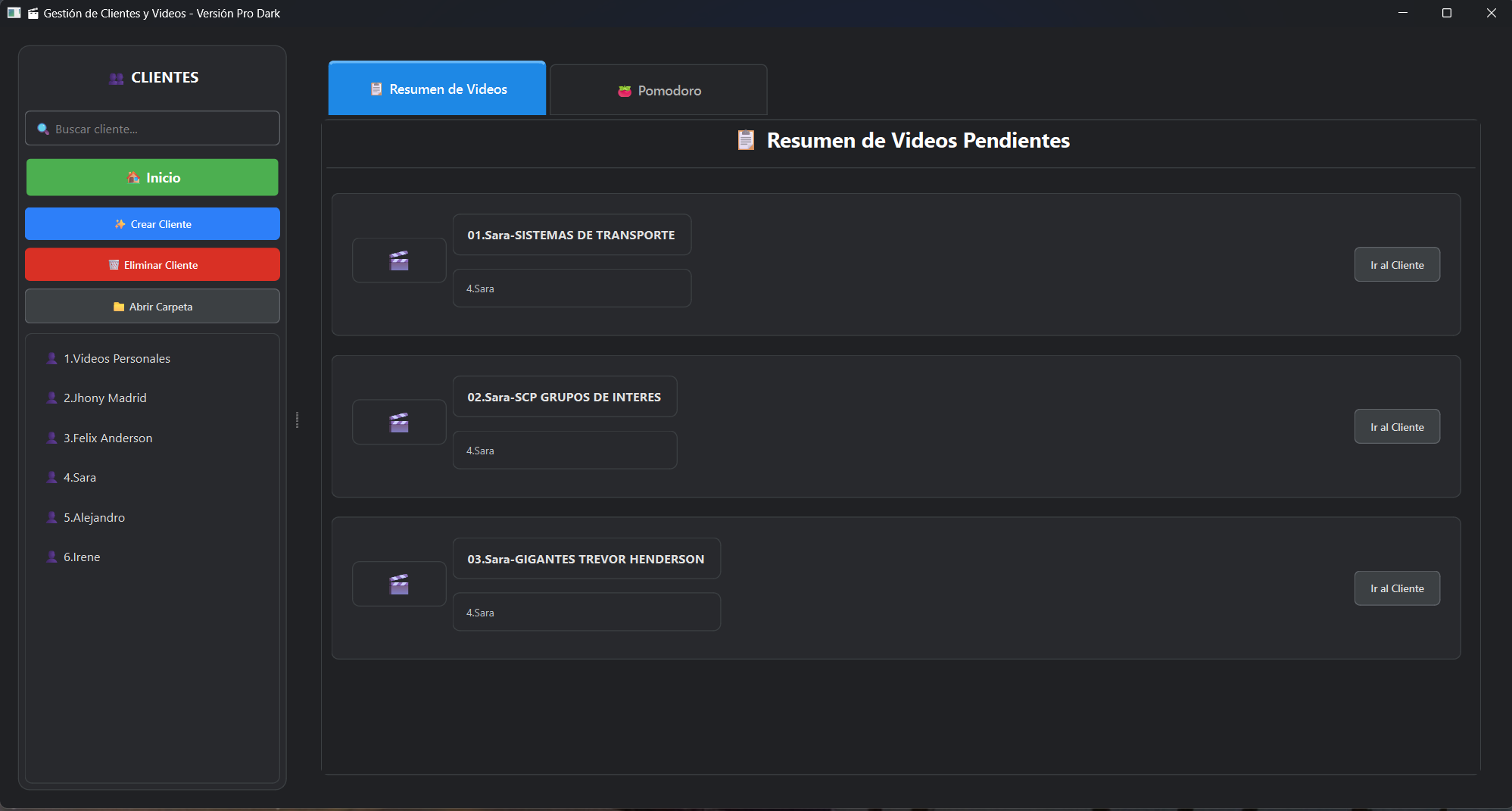
Task: Switch to the Pomodoro tab
Action: coord(658,90)
